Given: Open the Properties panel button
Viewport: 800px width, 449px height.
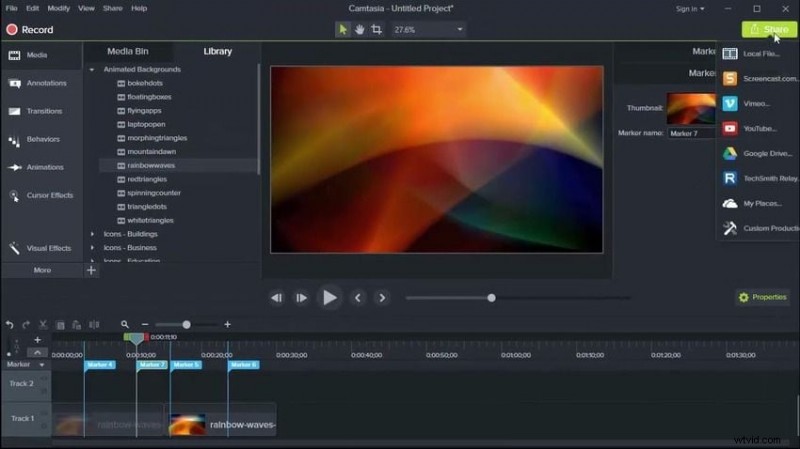Looking at the screenshot, I should coord(763,297).
